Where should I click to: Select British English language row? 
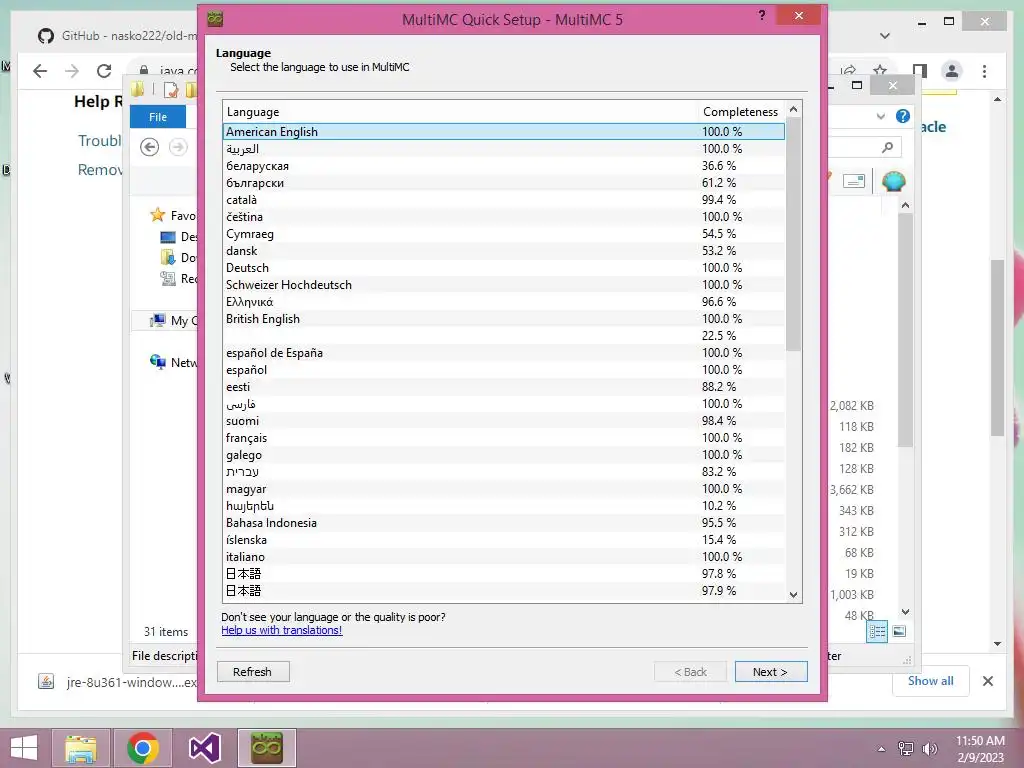pos(504,319)
